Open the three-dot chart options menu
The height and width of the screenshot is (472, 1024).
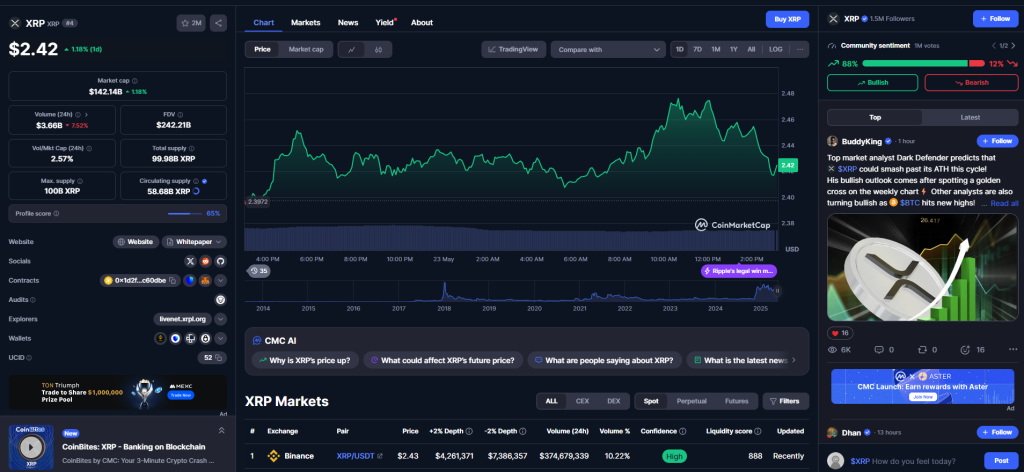[x=800, y=49]
